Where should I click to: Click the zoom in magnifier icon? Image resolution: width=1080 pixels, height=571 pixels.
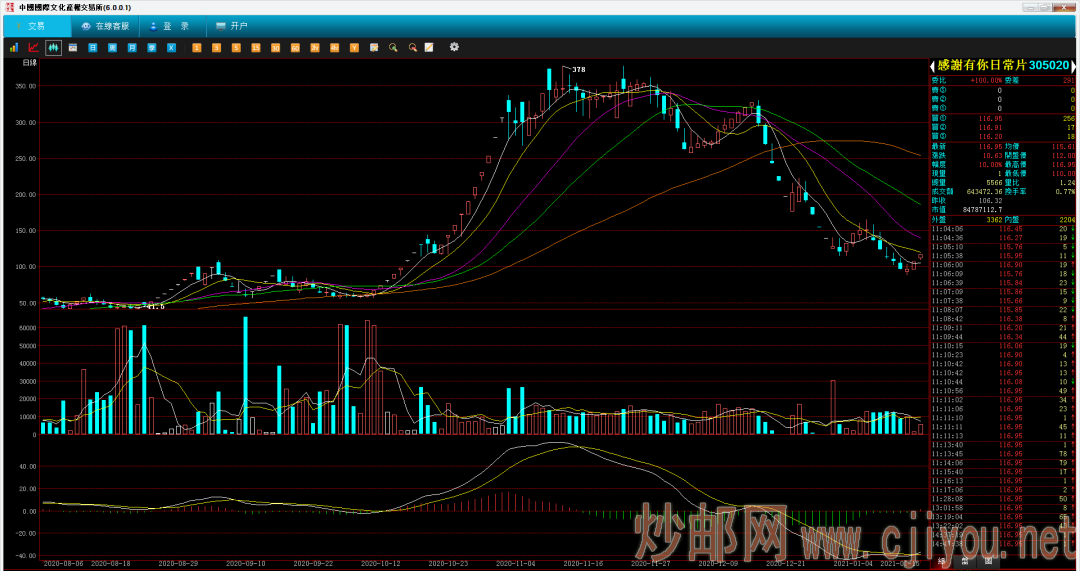[393, 48]
